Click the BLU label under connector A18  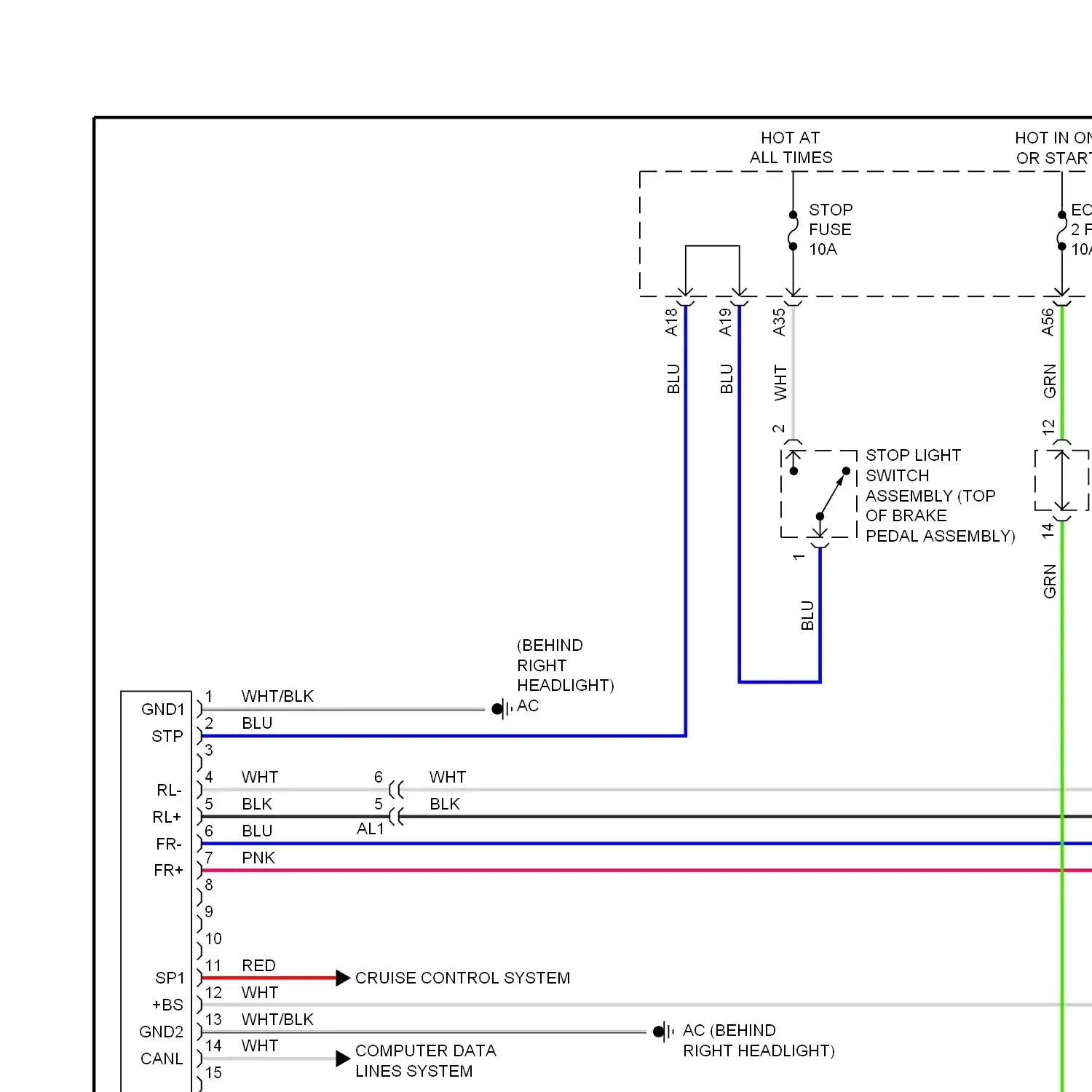click(x=673, y=379)
